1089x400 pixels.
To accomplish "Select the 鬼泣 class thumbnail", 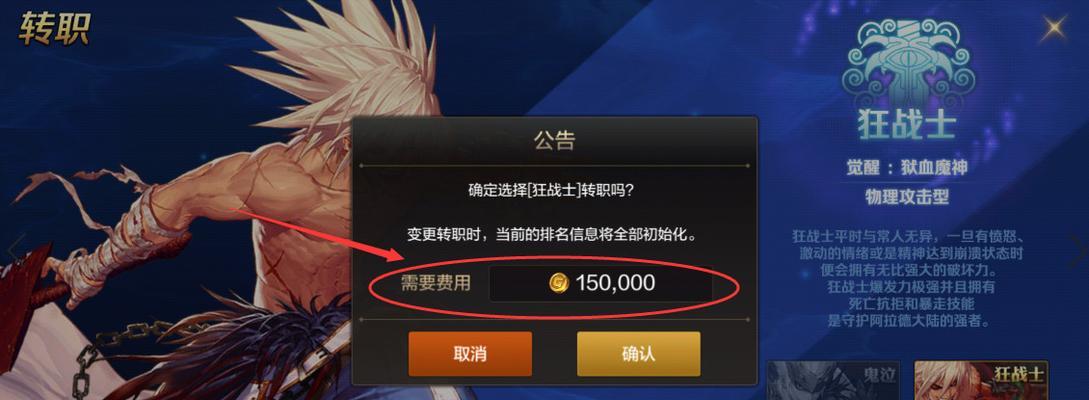I will click(833, 380).
